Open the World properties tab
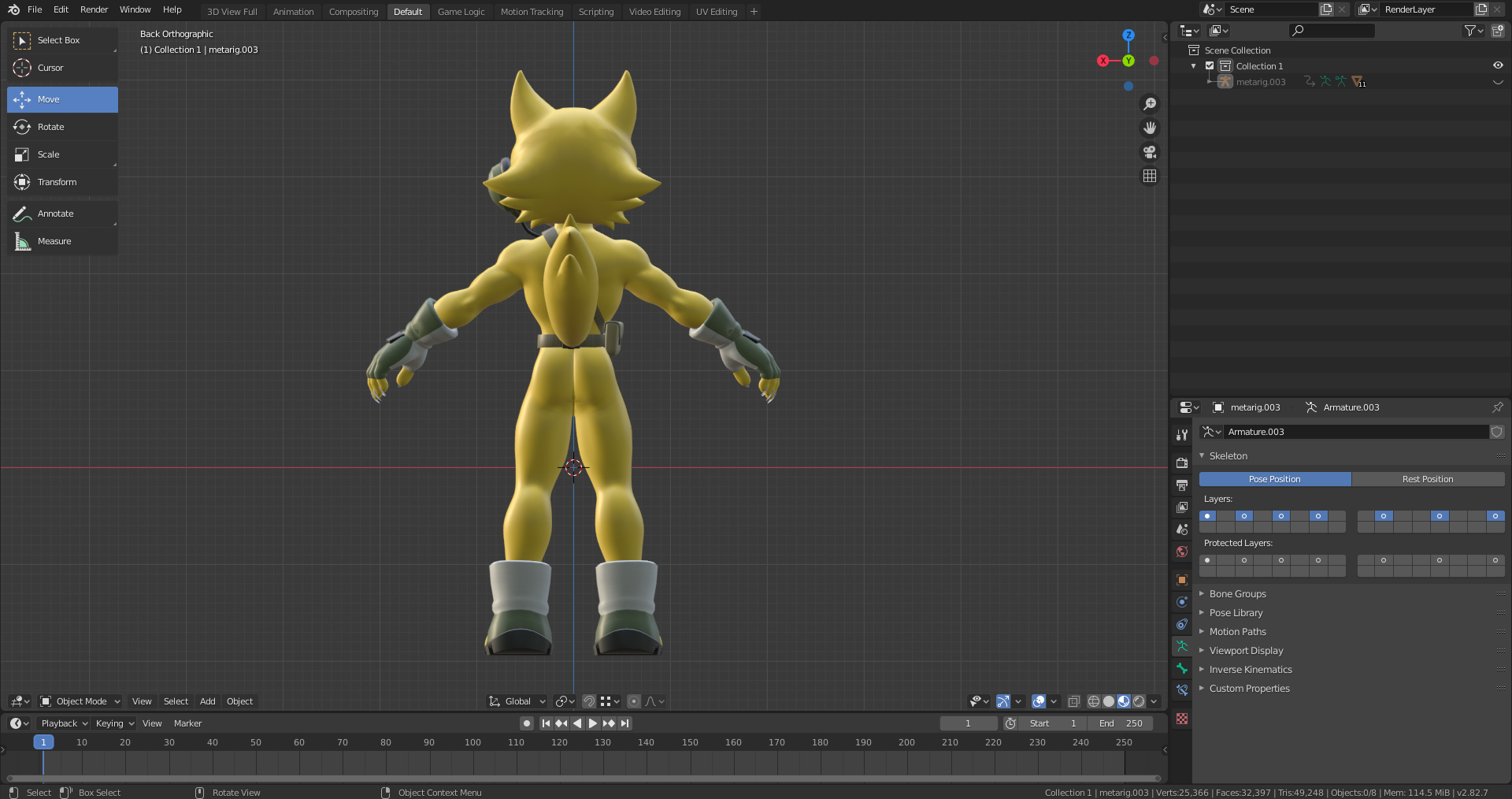This screenshot has height=799, width=1512. [x=1181, y=552]
